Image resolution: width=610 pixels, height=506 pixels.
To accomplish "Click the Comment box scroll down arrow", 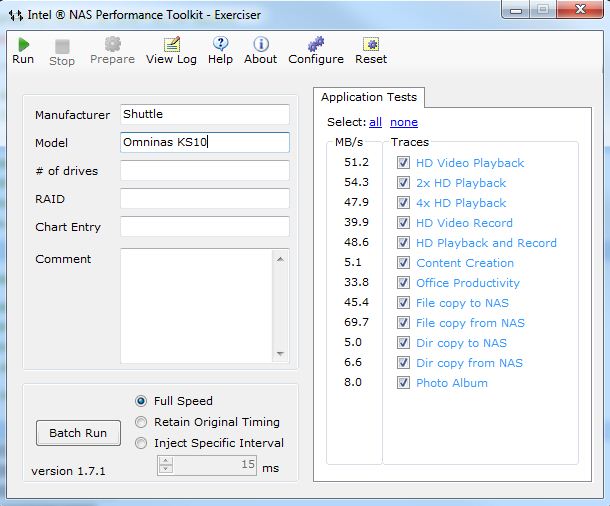I will [280, 354].
